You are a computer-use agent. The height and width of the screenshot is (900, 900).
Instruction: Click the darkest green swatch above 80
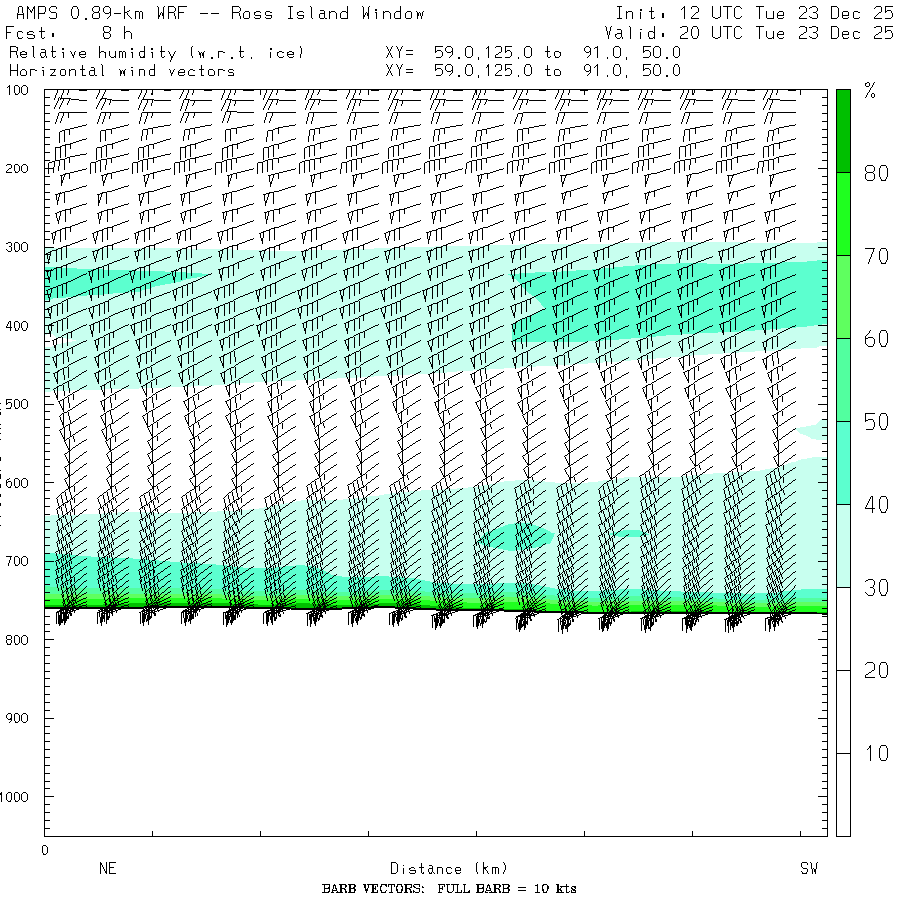pos(843,130)
